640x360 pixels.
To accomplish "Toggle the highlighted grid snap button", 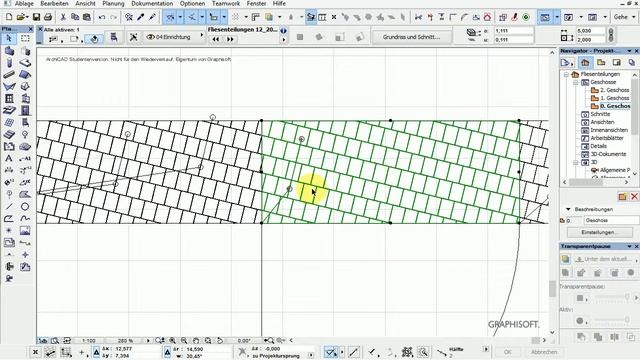I will pos(213,17).
